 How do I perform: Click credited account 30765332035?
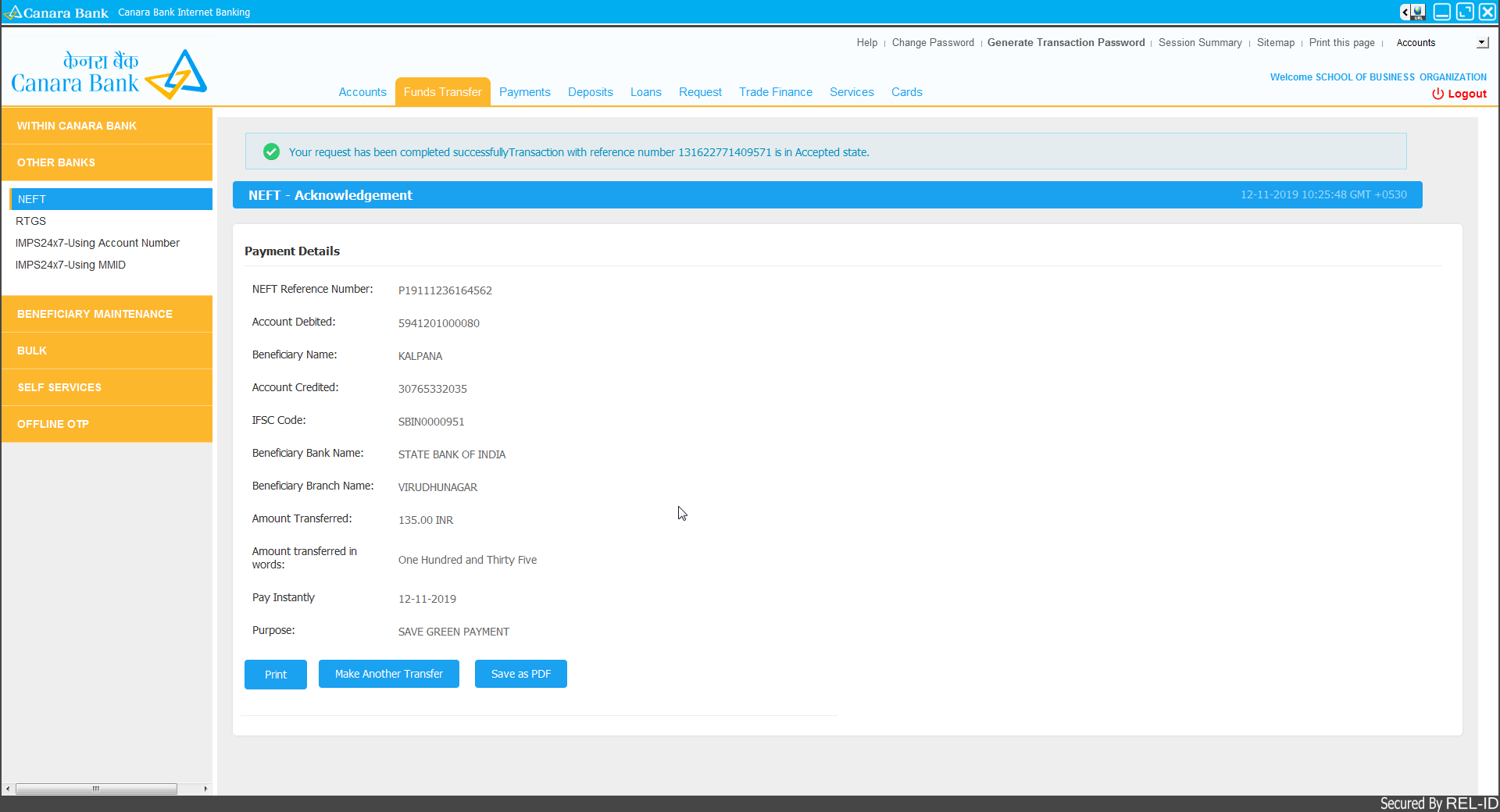[x=433, y=389]
